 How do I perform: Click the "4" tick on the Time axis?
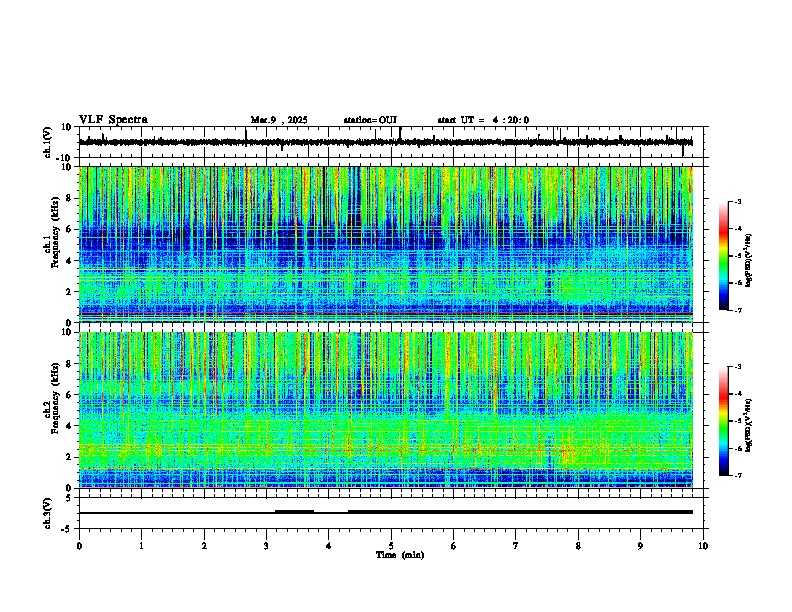[328, 546]
